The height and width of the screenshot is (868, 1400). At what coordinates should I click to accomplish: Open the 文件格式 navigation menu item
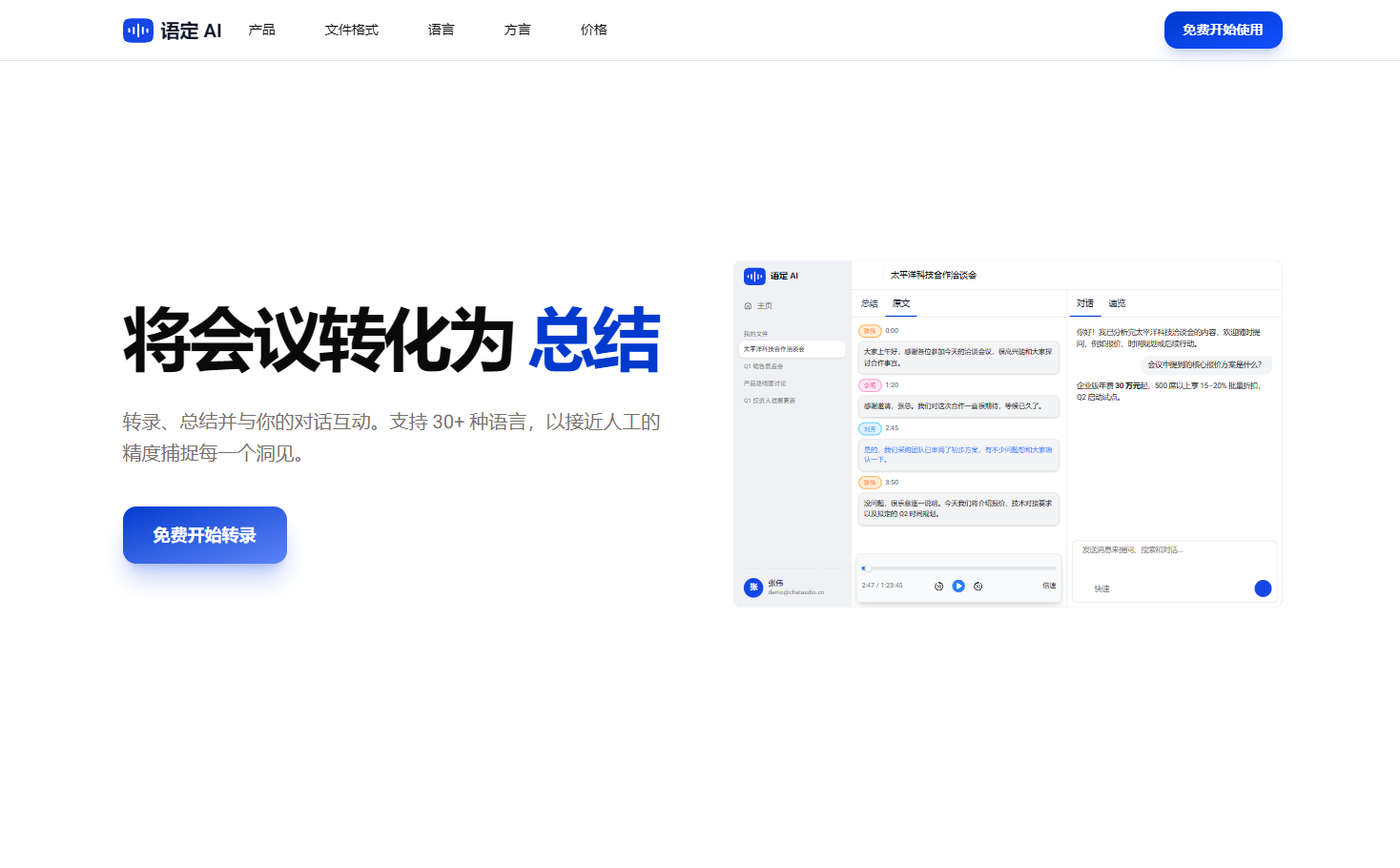pyautogui.click(x=352, y=30)
